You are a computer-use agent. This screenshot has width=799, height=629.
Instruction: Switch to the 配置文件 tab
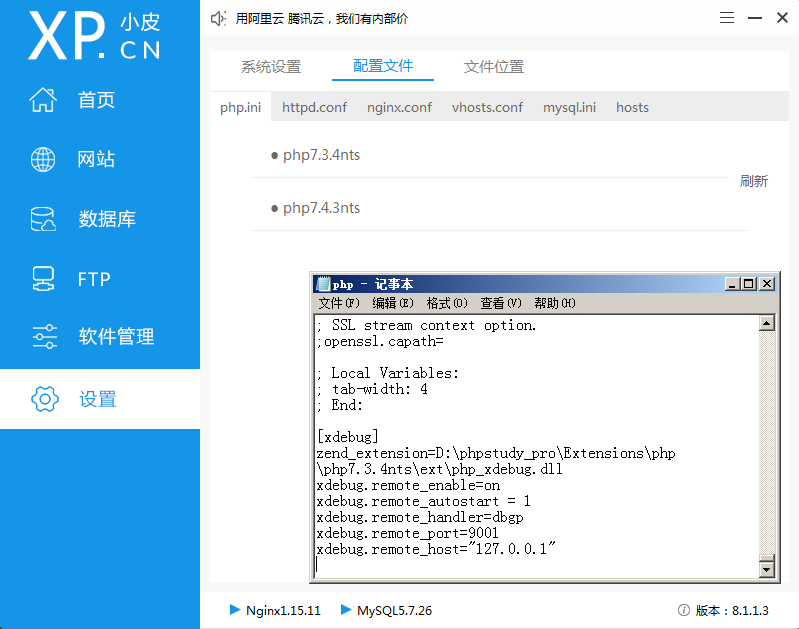pyautogui.click(x=383, y=66)
